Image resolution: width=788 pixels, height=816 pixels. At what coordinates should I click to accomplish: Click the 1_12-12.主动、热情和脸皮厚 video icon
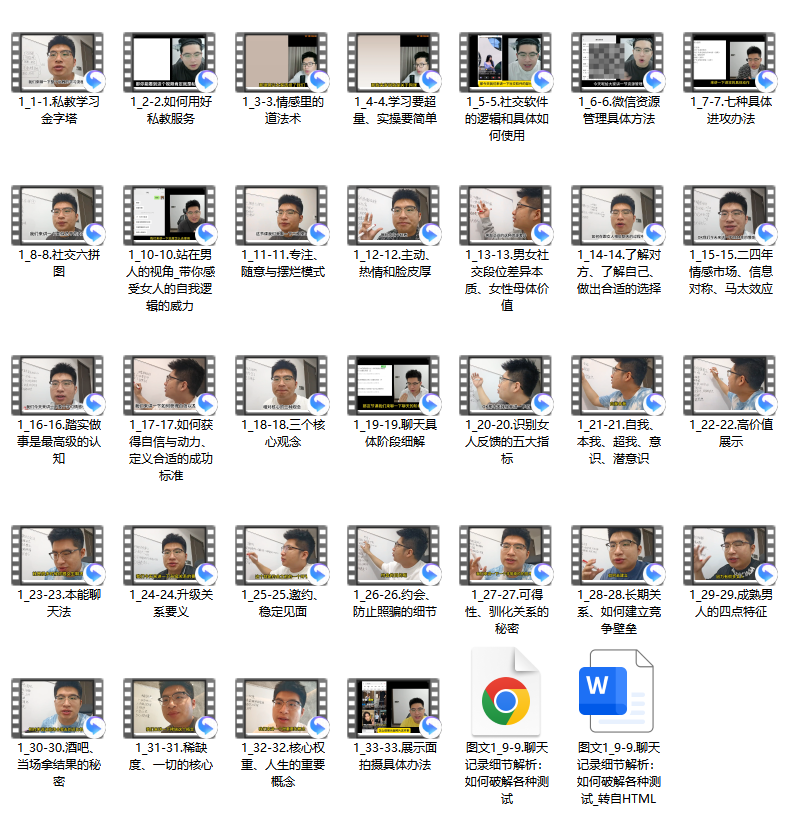[x=394, y=215]
